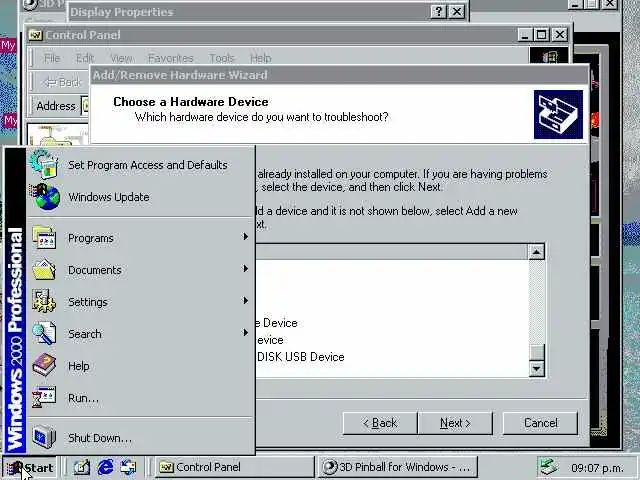Screen dimensions: 640x480
Task: Click the Settings gear icon
Action: coord(44,301)
